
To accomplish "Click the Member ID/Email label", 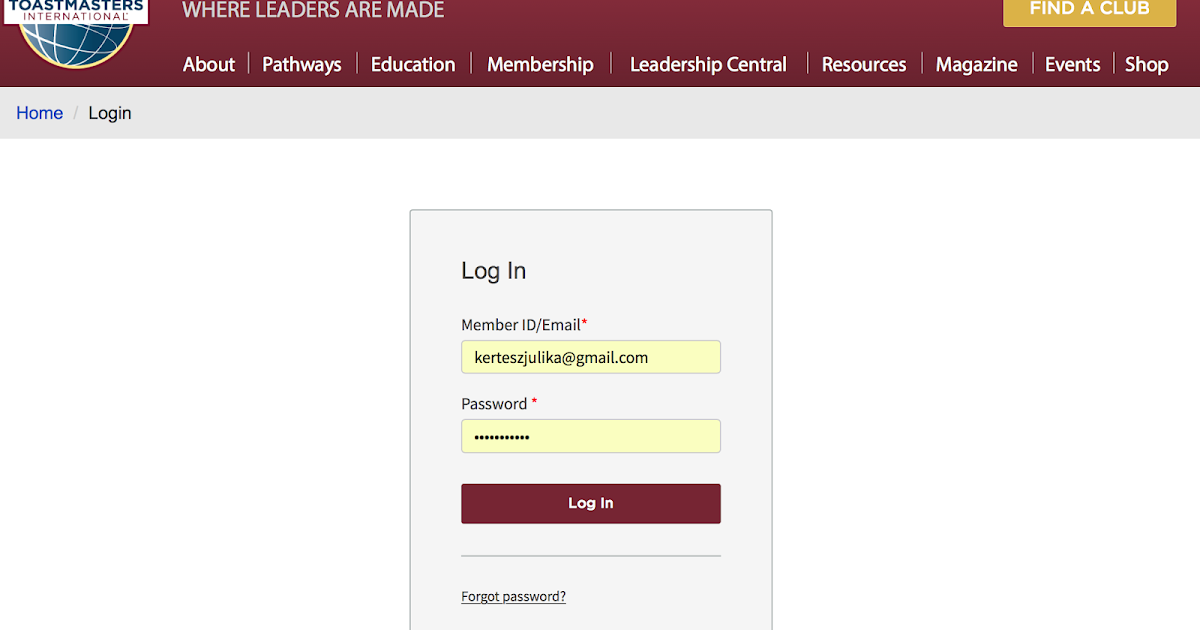I will 521,325.
